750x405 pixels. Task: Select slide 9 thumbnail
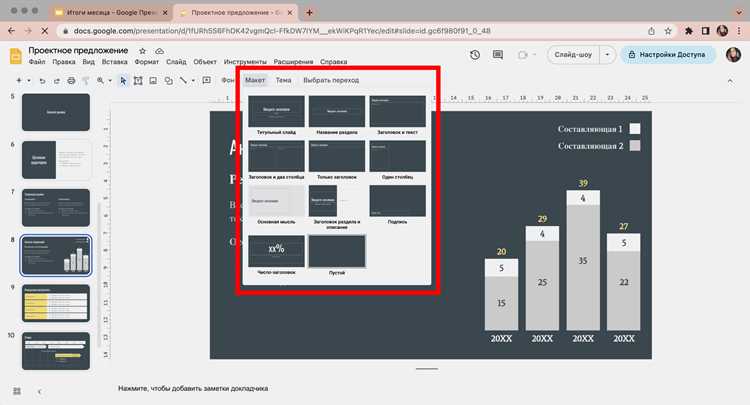click(x=55, y=303)
